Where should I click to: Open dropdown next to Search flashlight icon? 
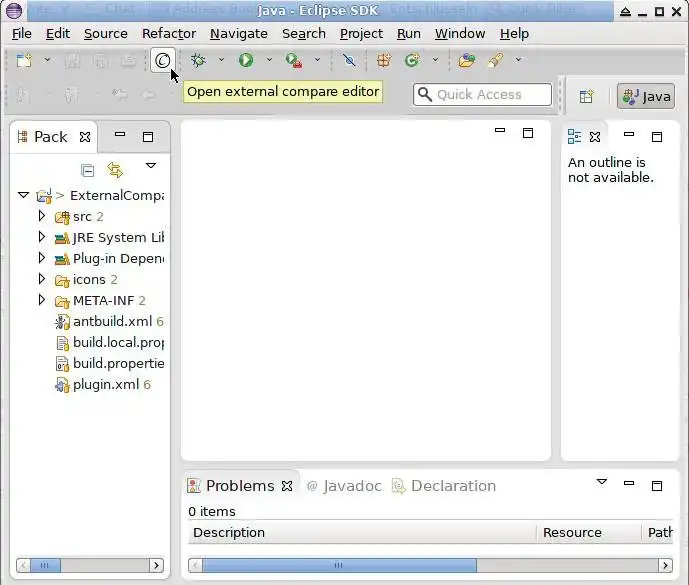tap(519, 60)
